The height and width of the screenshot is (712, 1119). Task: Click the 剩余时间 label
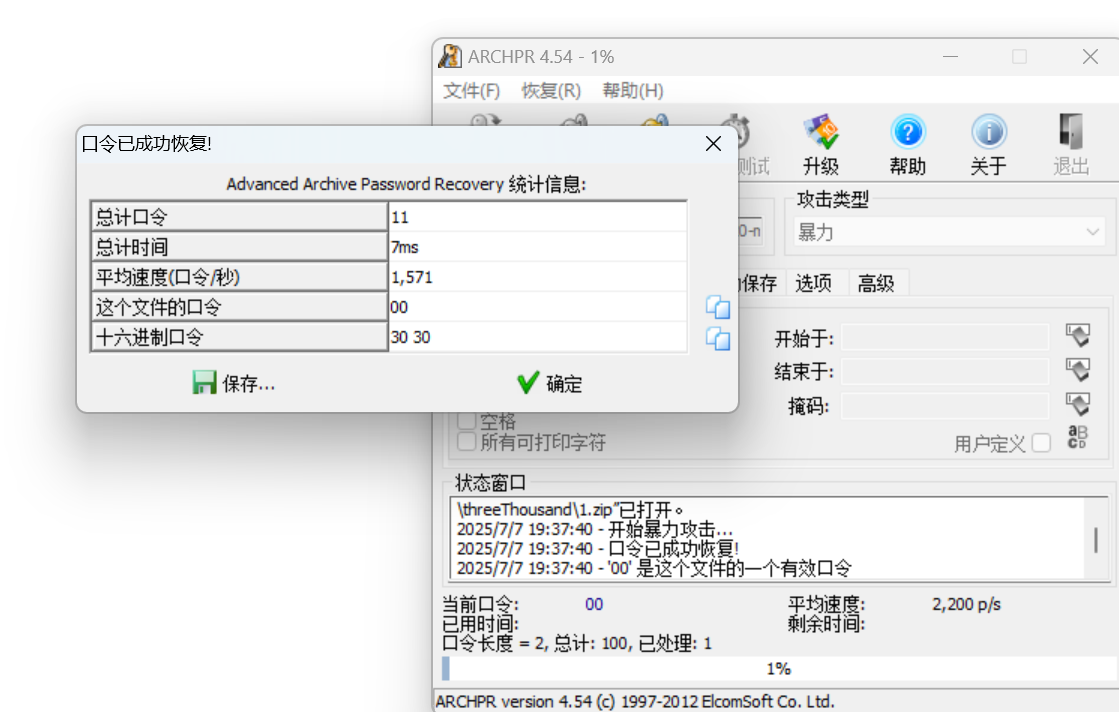point(826,624)
